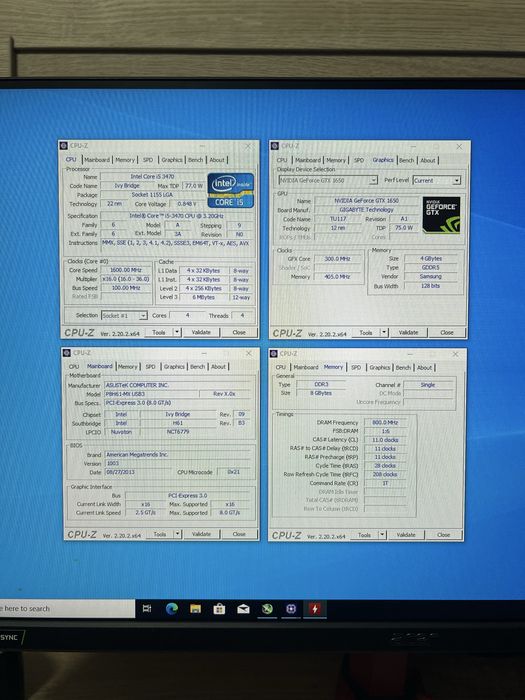Click the purple CPU-Z icon on the taskbar
The height and width of the screenshot is (700, 525).
(291, 608)
